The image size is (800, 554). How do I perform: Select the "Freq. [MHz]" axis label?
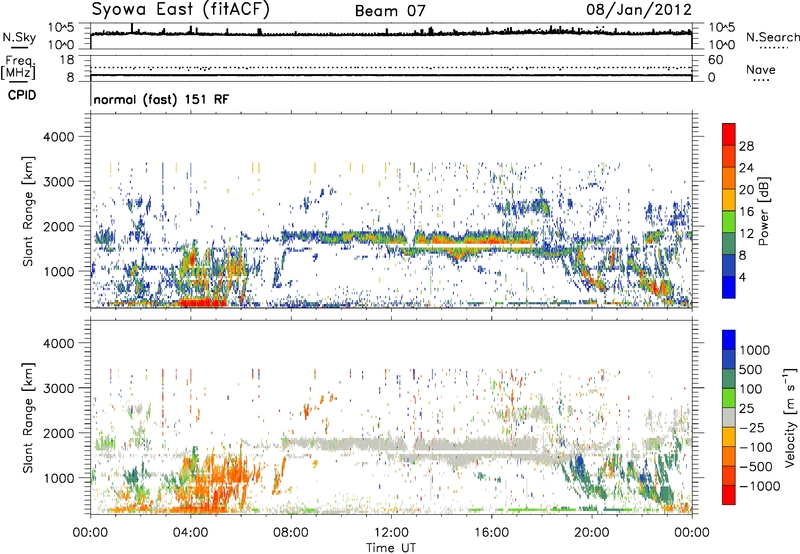click(18, 68)
